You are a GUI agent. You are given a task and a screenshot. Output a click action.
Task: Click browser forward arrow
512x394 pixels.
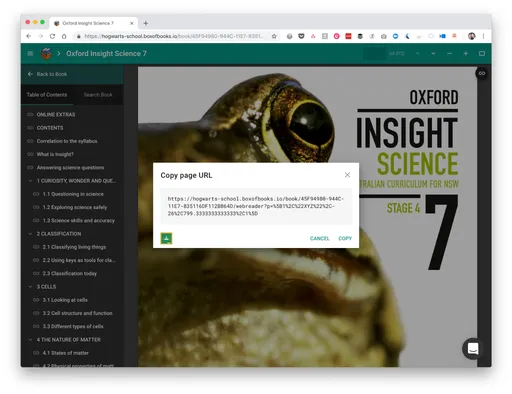point(41,36)
